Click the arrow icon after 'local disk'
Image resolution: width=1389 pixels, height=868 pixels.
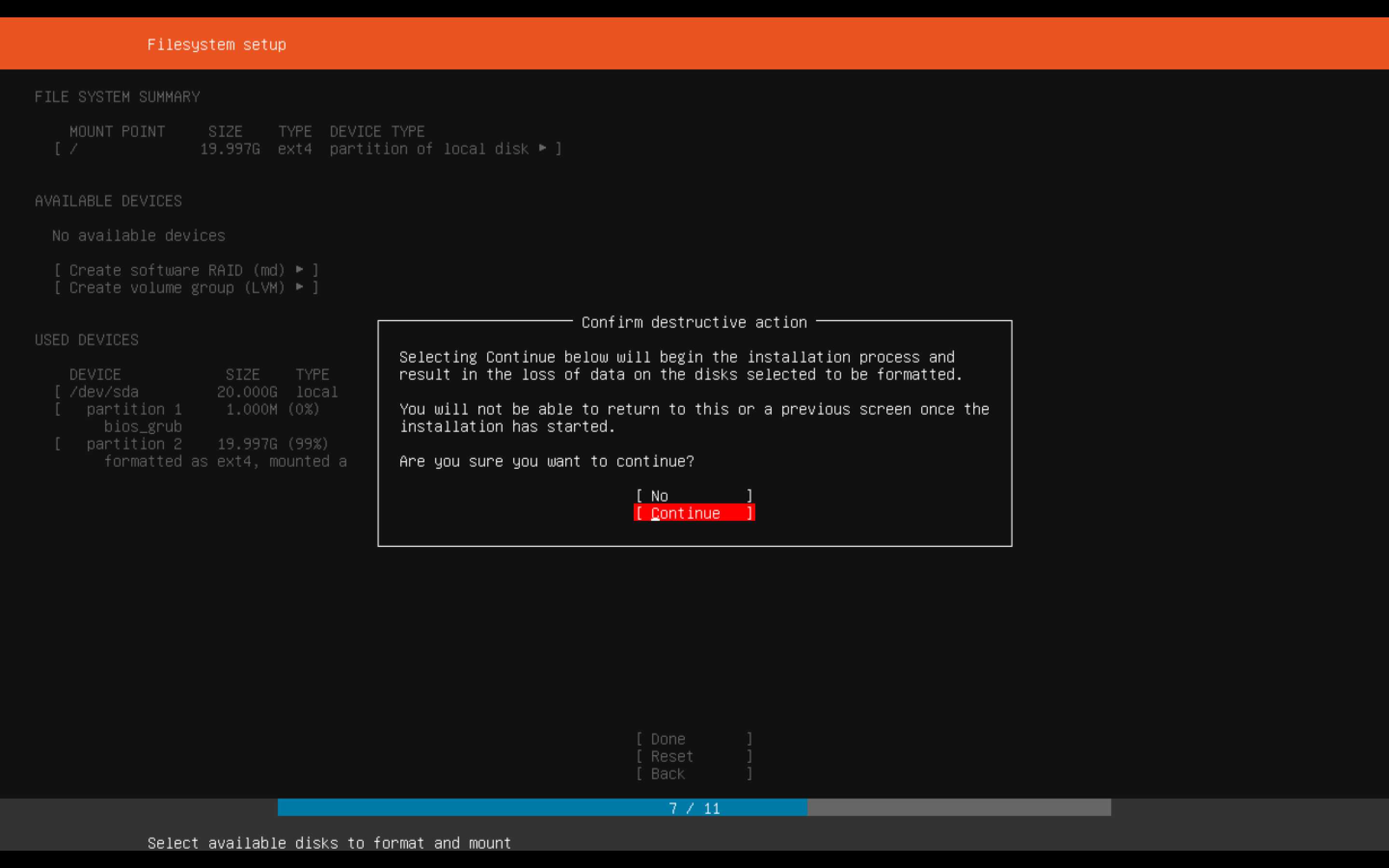click(x=543, y=148)
